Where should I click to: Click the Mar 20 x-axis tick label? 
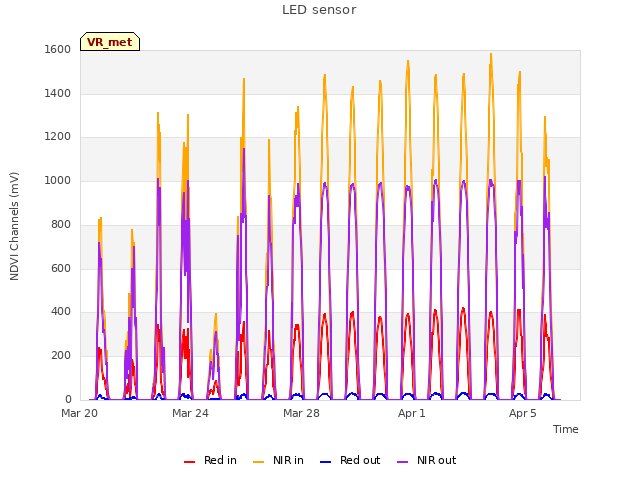(80, 413)
